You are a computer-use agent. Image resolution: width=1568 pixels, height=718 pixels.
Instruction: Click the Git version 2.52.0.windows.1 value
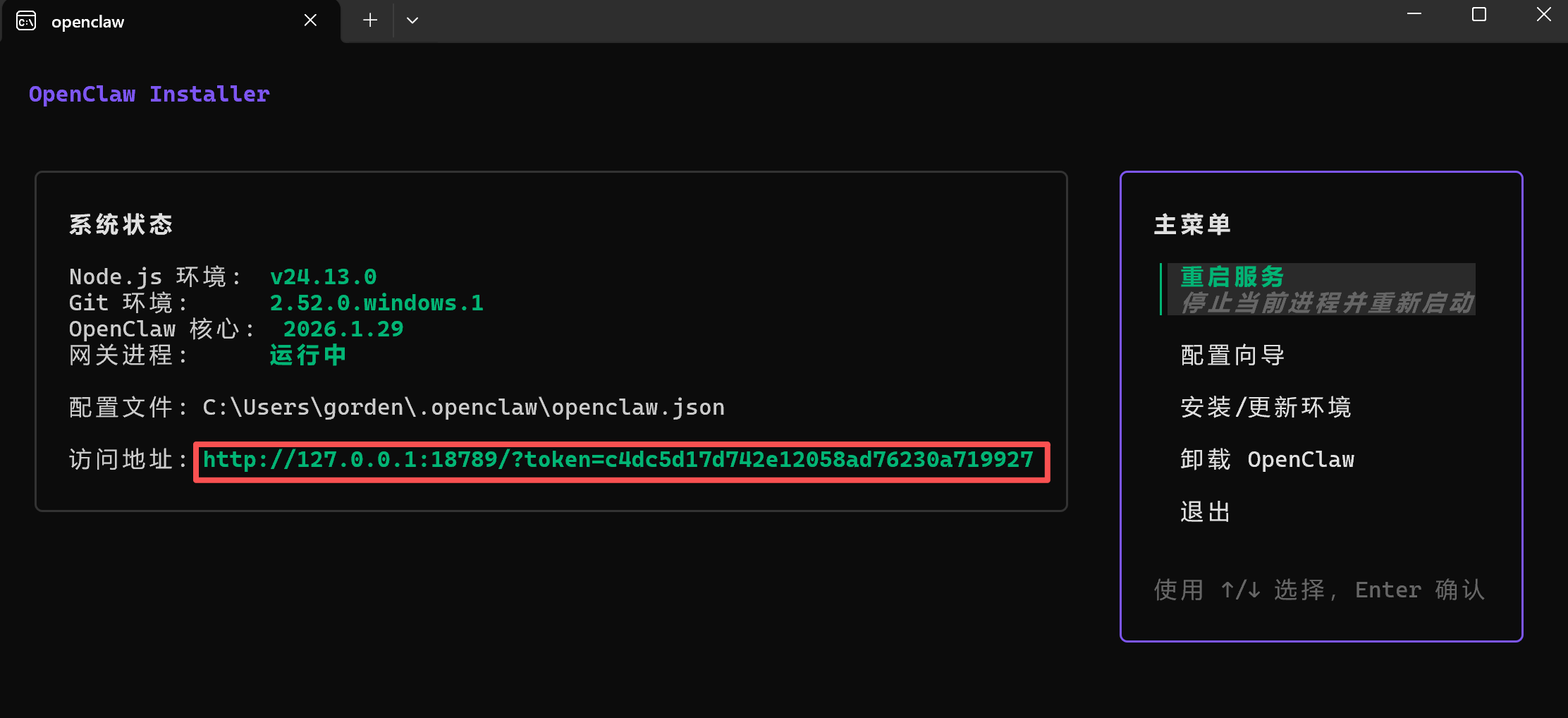click(376, 303)
